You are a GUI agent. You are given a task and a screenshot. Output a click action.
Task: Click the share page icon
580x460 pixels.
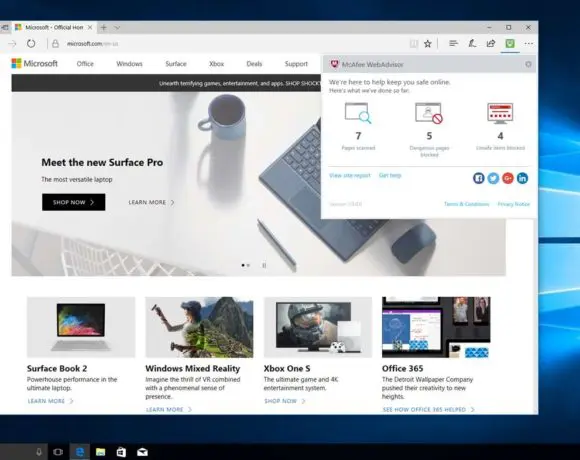point(491,44)
